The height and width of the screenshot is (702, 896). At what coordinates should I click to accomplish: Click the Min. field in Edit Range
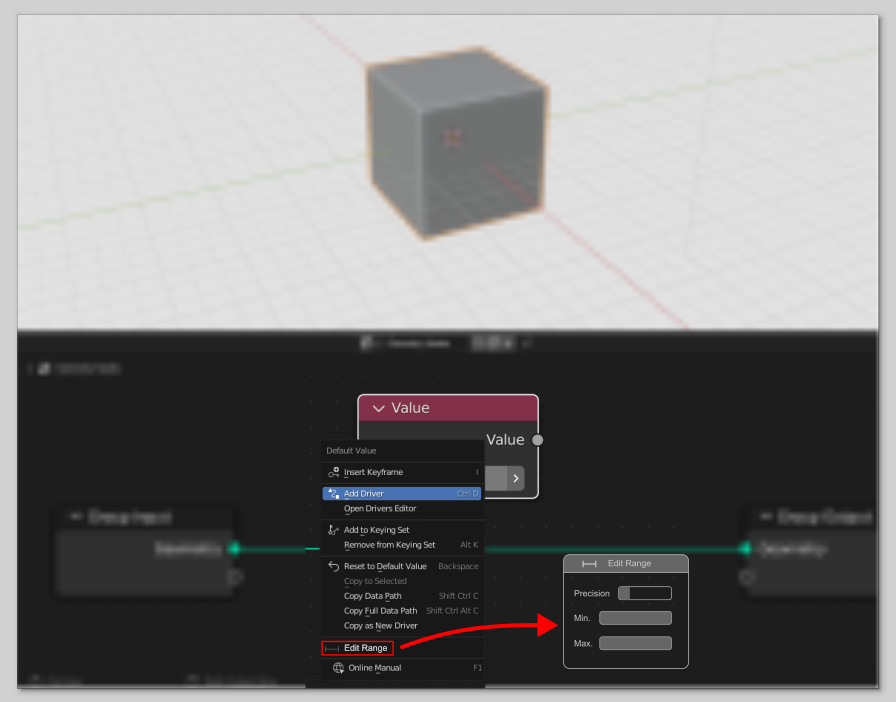(635, 618)
